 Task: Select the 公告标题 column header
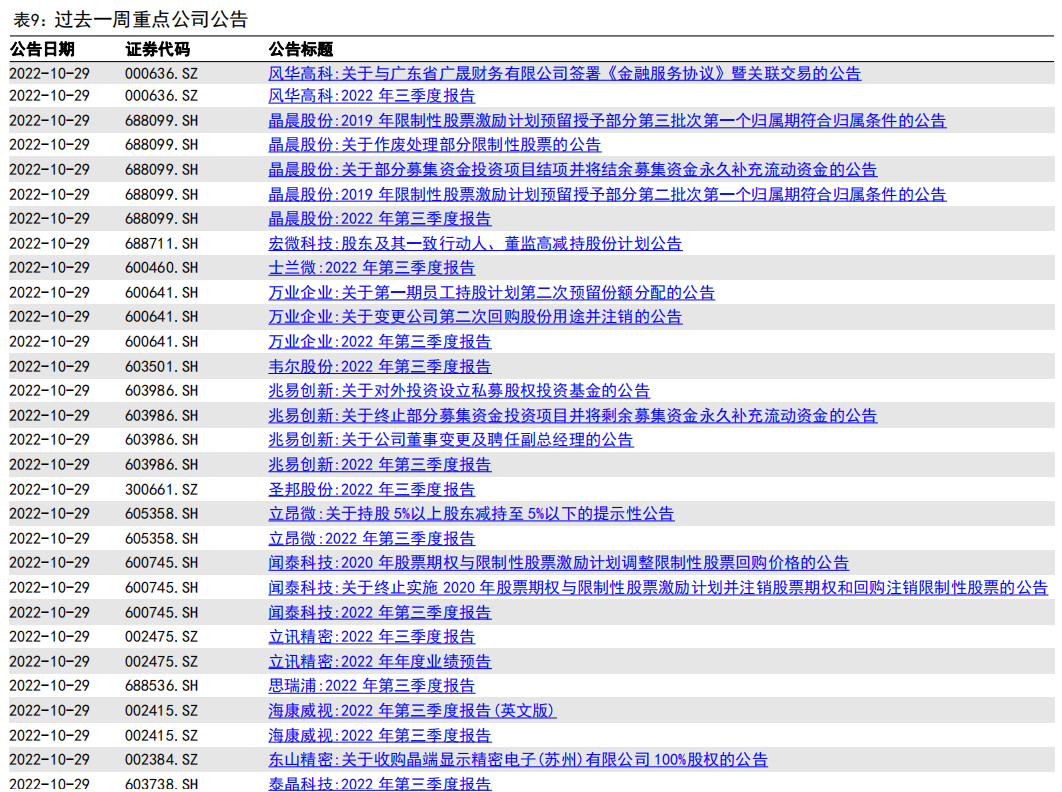[x=301, y=49]
